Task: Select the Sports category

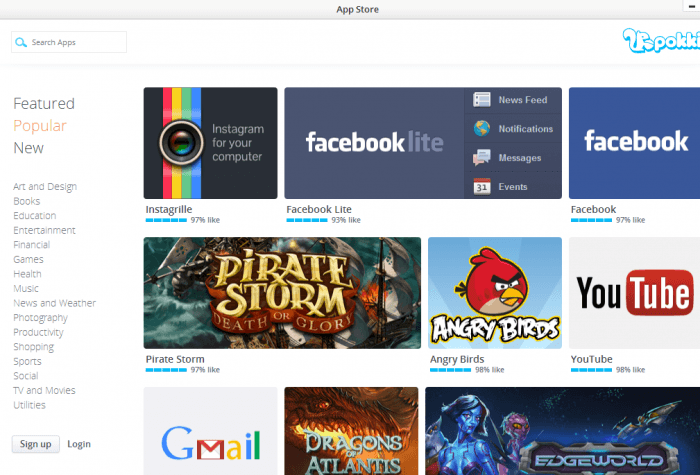Action: 27,362
